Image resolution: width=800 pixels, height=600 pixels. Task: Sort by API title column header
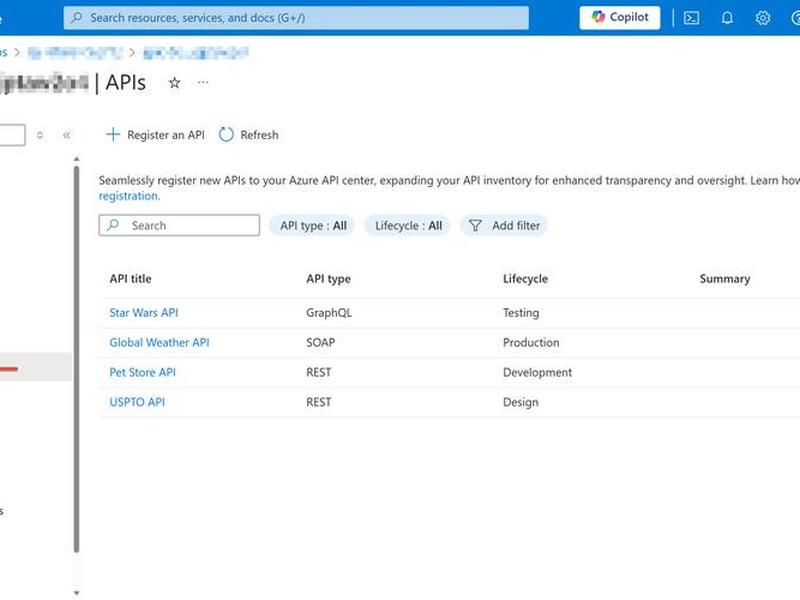131,279
